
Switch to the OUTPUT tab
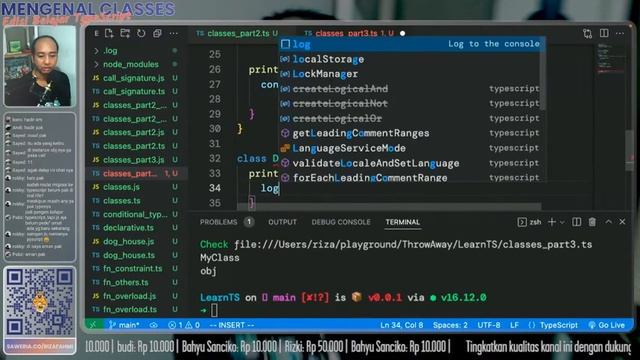(x=282, y=222)
